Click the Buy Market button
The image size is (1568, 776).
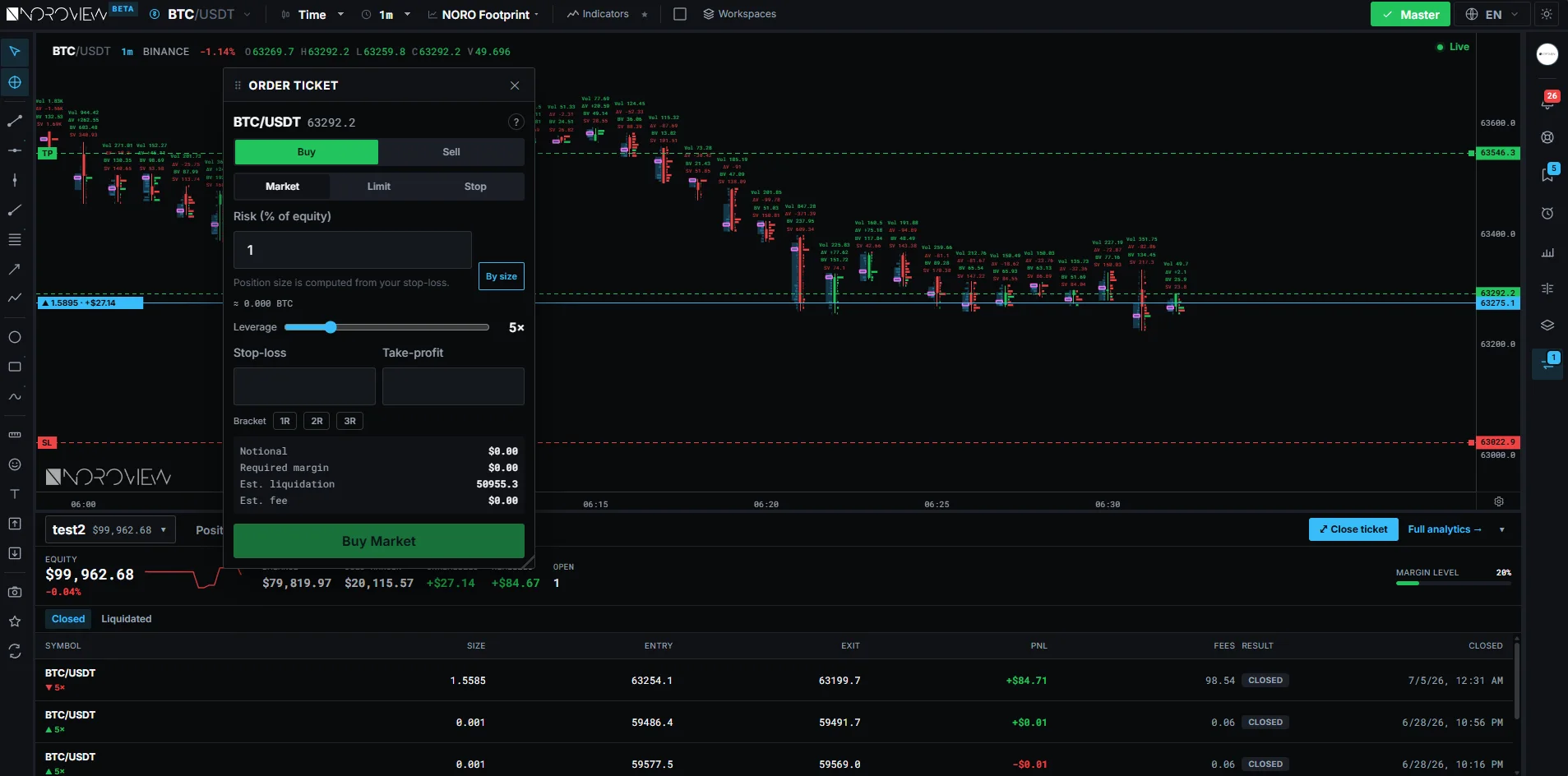(379, 541)
